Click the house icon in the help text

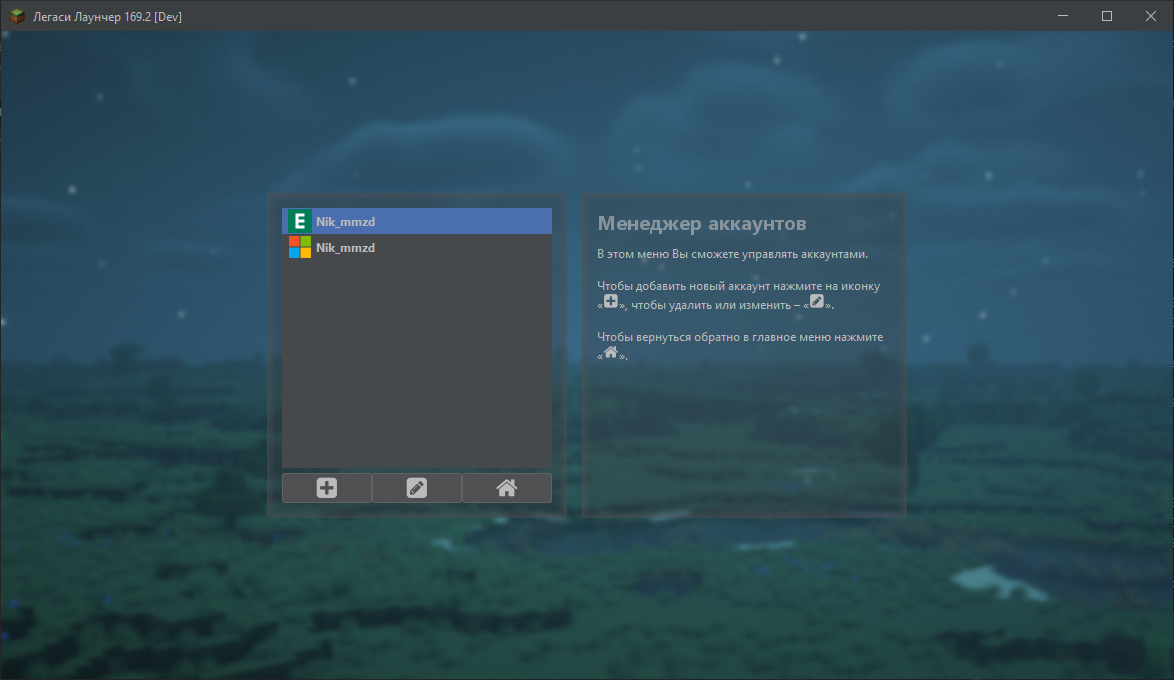[x=611, y=352]
